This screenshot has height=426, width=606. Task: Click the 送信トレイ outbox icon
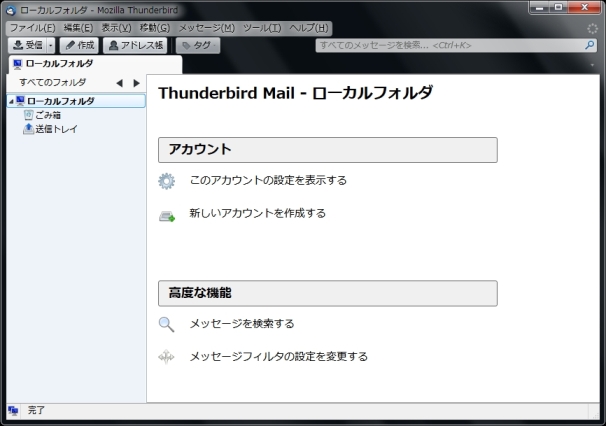click(x=28, y=129)
